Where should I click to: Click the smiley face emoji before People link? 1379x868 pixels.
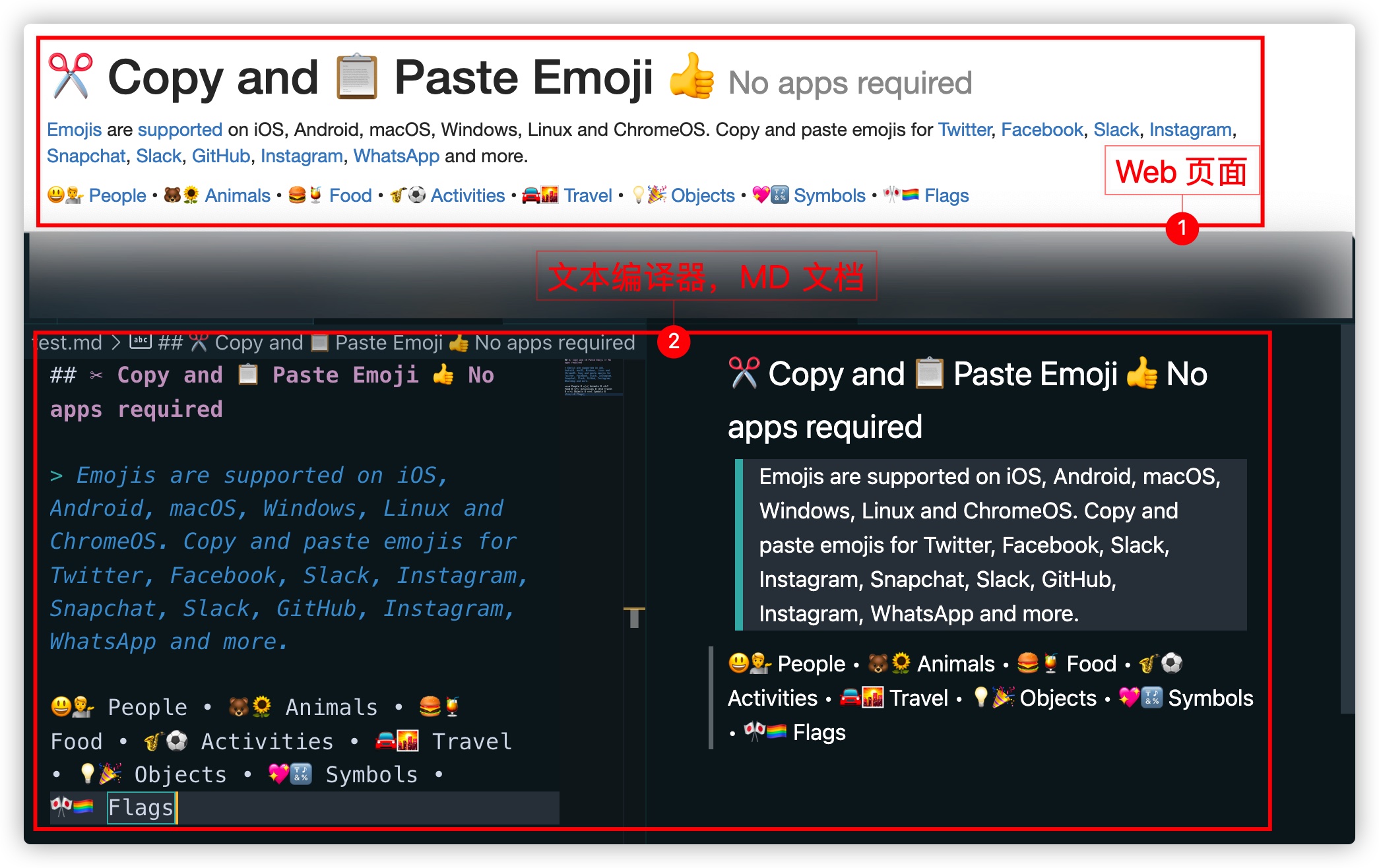(56, 195)
